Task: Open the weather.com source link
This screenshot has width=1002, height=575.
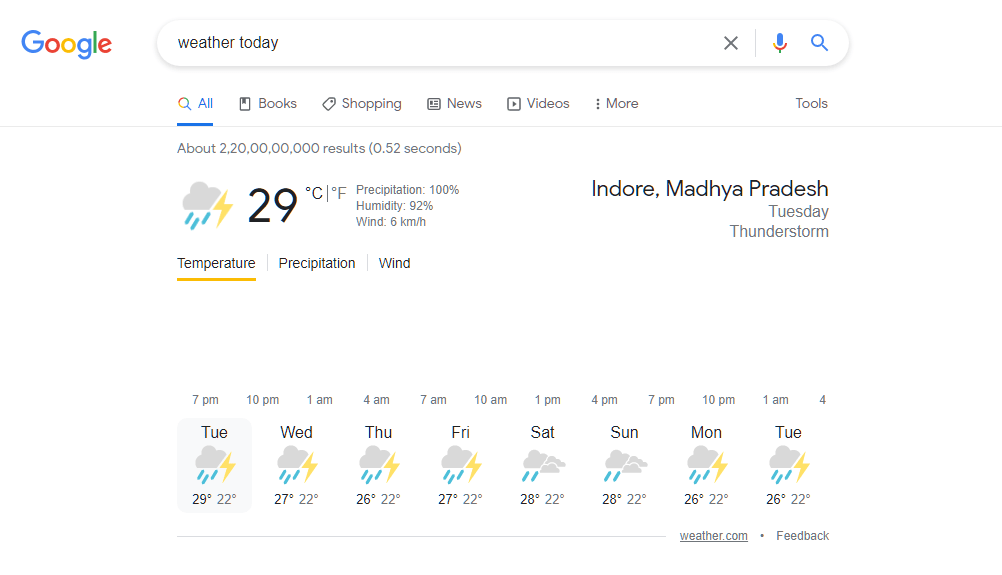Action: pyautogui.click(x=713, y=536)
